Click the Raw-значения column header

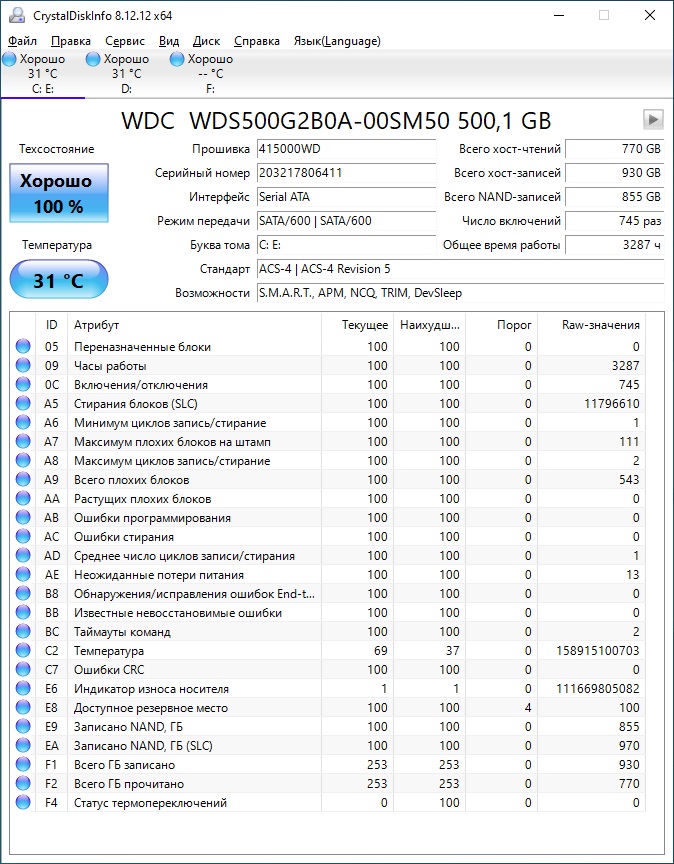[x=601, y=325]
